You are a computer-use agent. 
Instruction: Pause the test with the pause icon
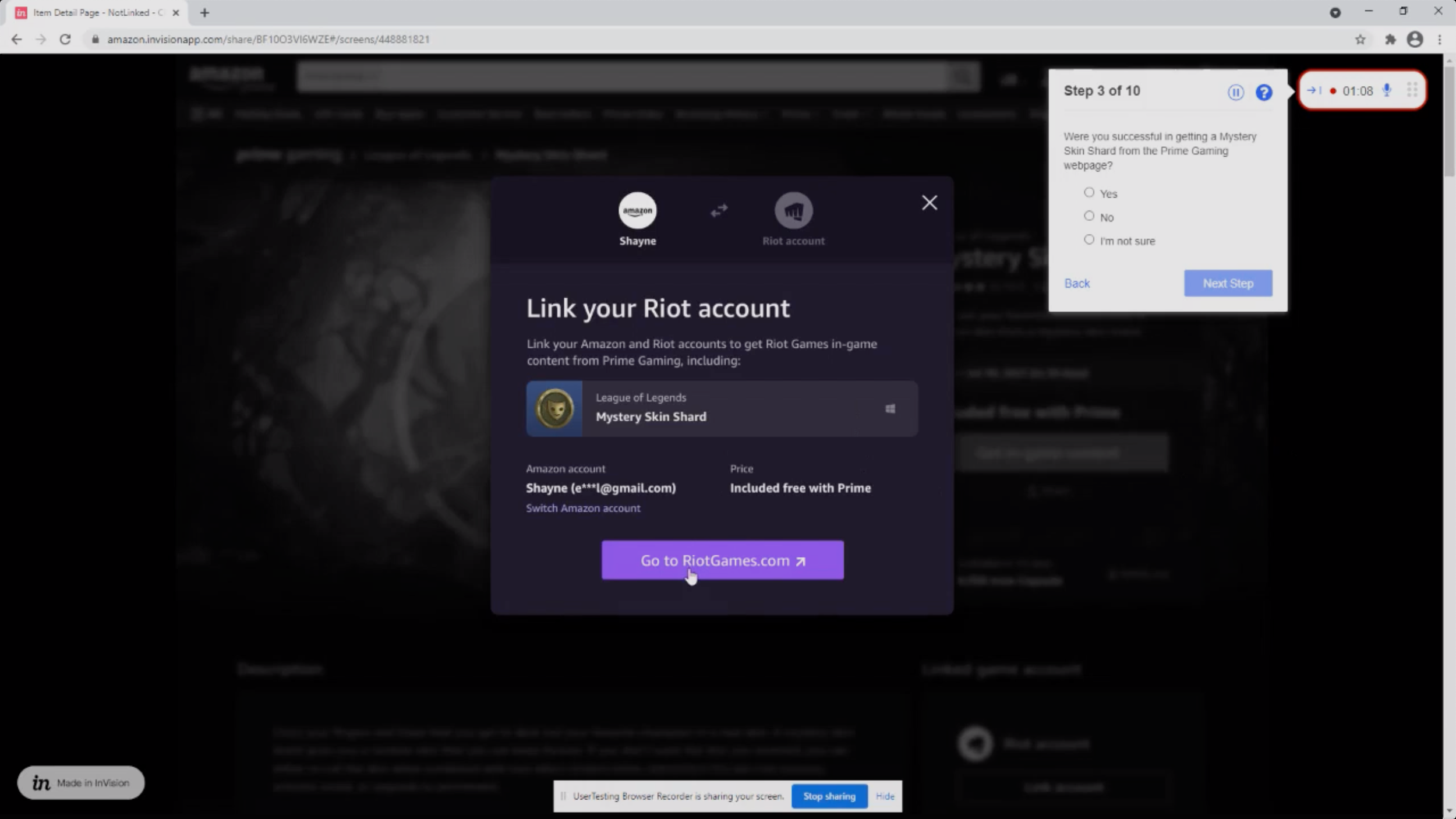coord(1235,92)
